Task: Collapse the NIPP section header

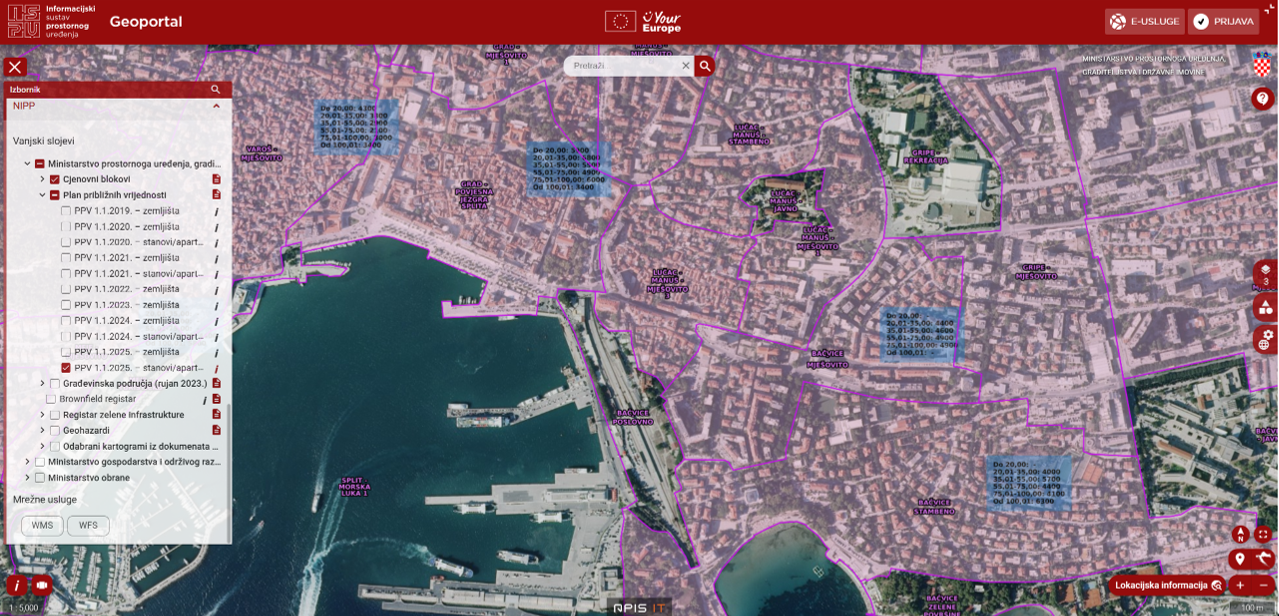Action: click(216, 106)
